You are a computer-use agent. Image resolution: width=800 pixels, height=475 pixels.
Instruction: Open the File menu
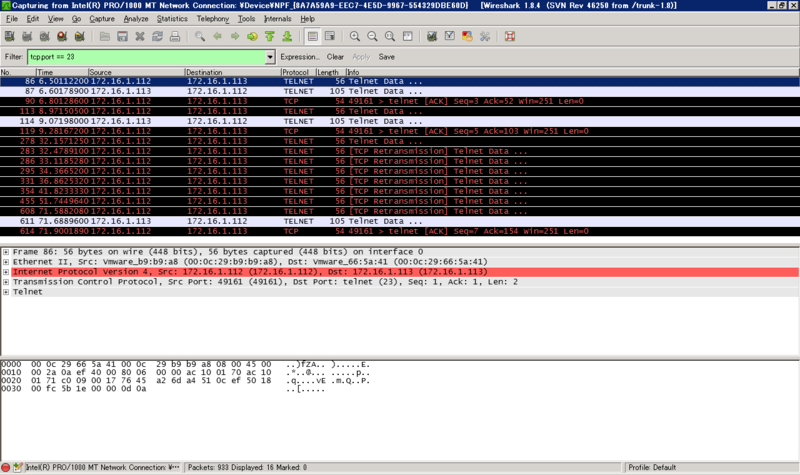click(x=12, y=19)
